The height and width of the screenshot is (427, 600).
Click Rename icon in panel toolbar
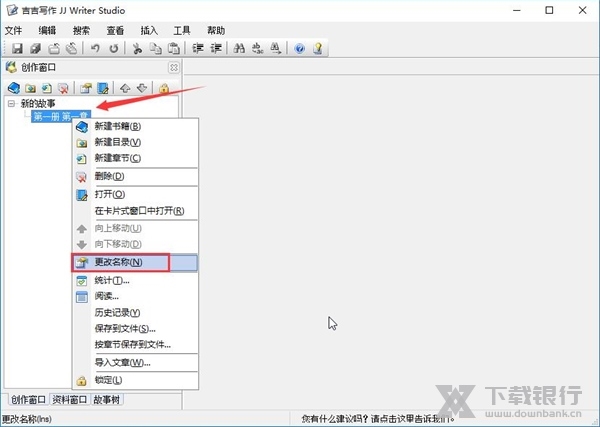point(86,88)
